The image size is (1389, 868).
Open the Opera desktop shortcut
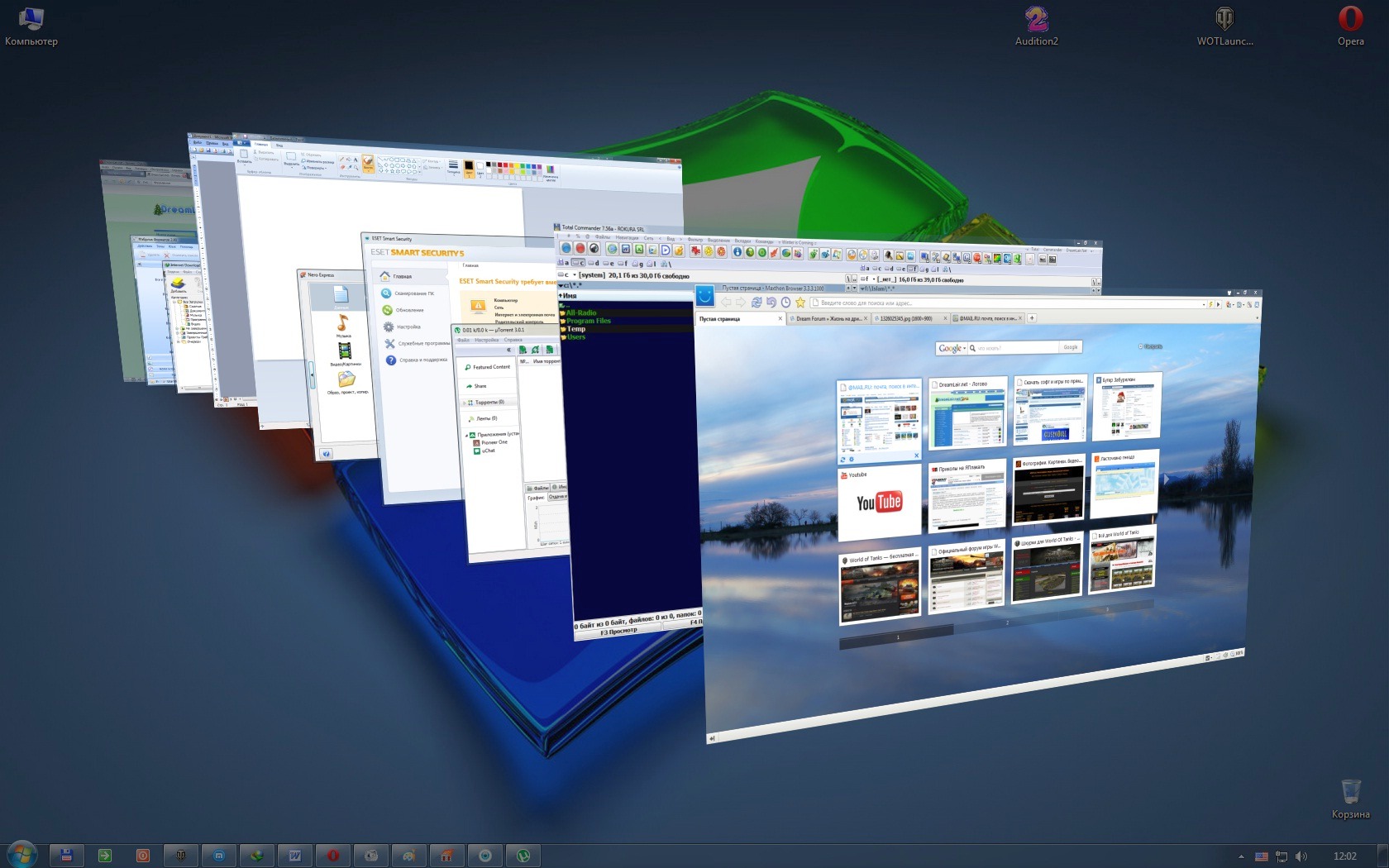point(1350,26)
